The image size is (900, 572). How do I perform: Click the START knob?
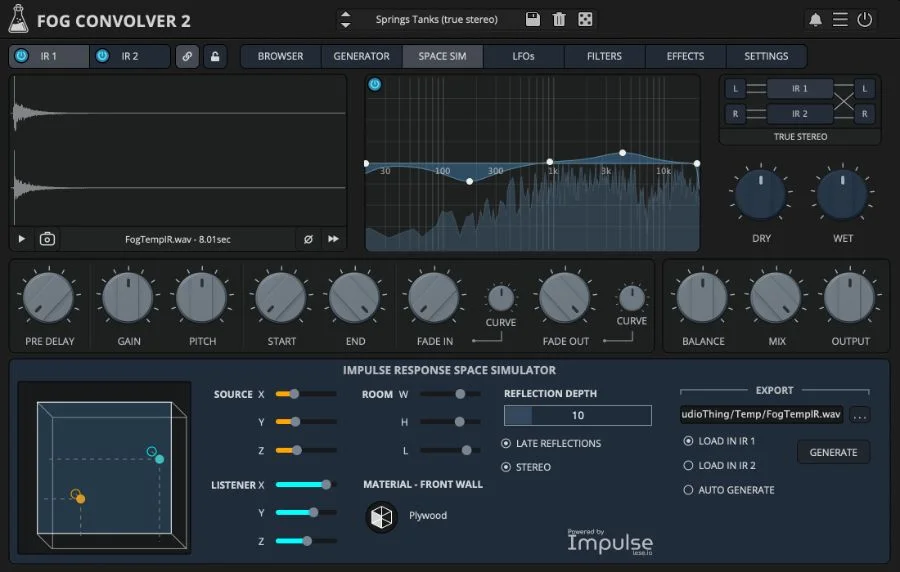(281, 298)
